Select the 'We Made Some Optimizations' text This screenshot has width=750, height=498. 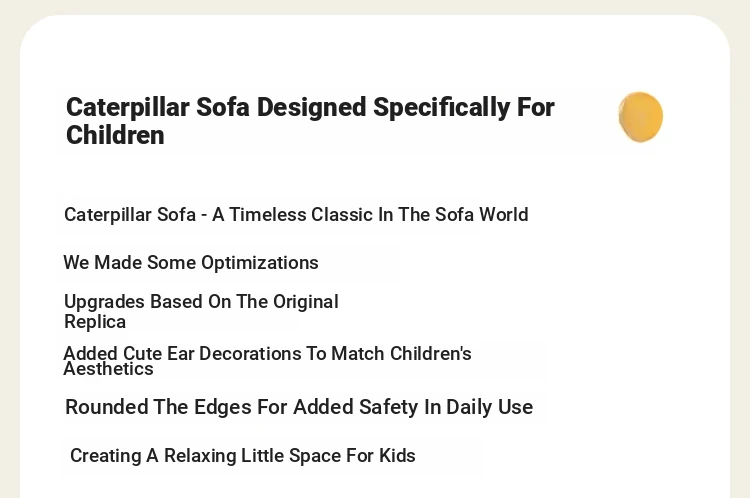(191, 263)
